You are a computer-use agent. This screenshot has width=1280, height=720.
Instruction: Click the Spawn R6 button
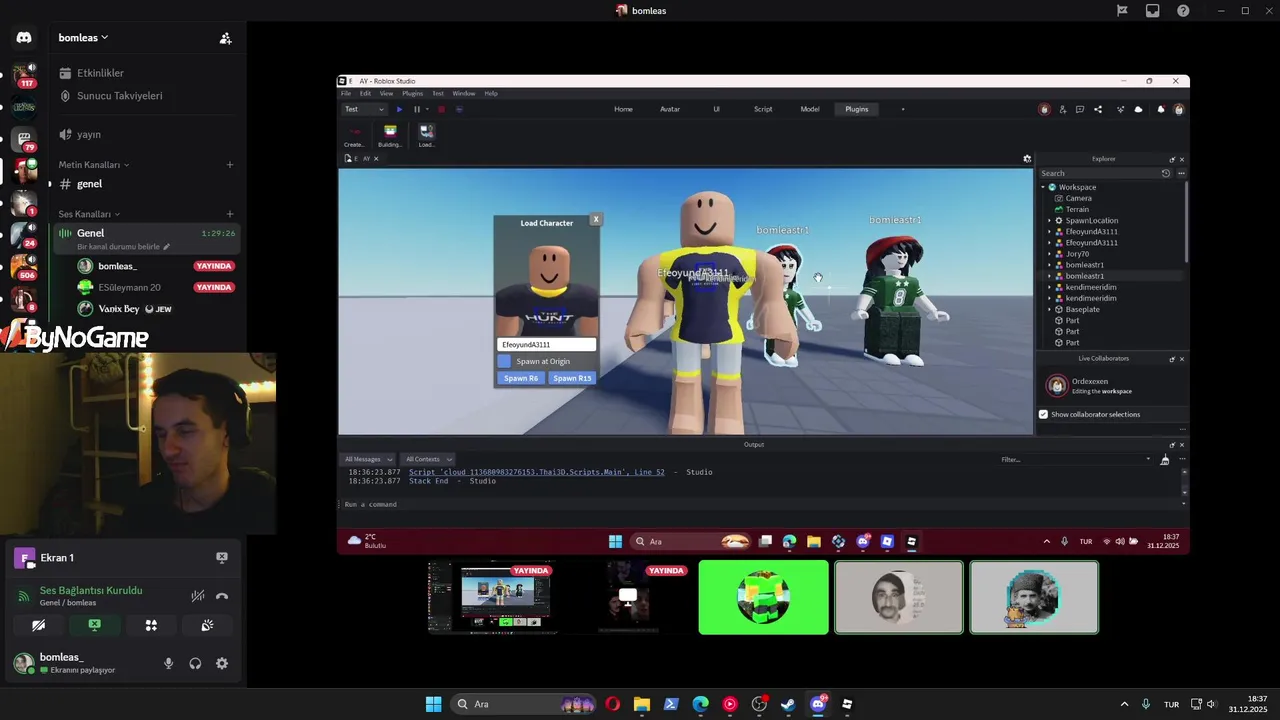click(x=521, y=378)
